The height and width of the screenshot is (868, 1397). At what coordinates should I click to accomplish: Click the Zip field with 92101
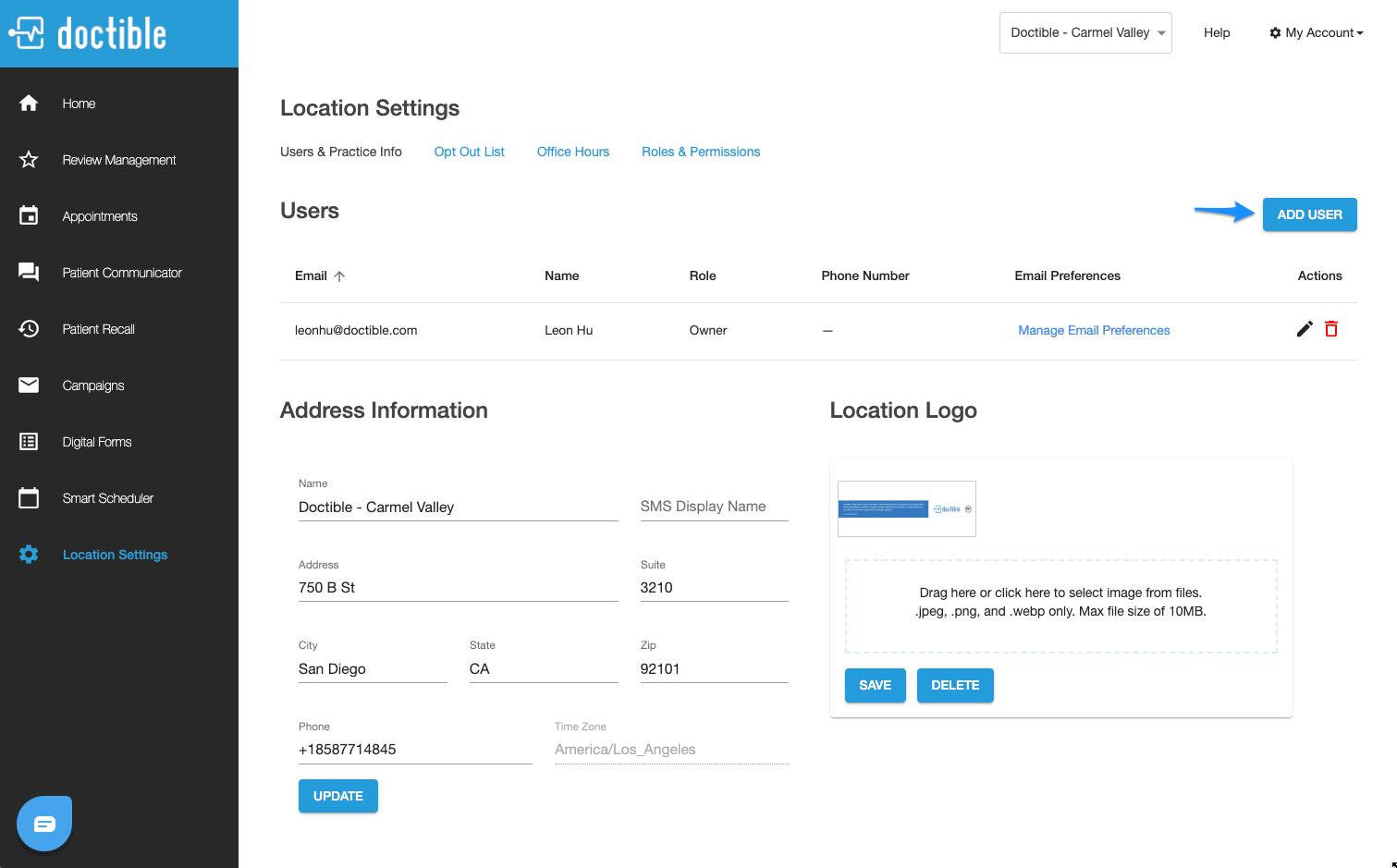pos(715,669)
